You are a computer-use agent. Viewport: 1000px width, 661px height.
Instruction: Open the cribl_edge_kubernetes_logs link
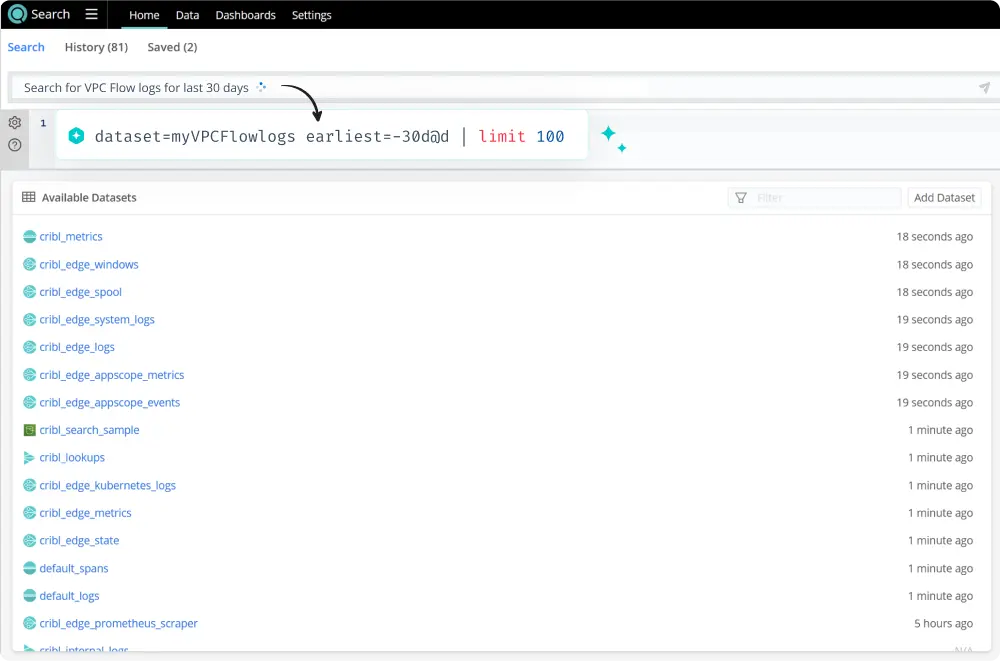coord(108,485)
